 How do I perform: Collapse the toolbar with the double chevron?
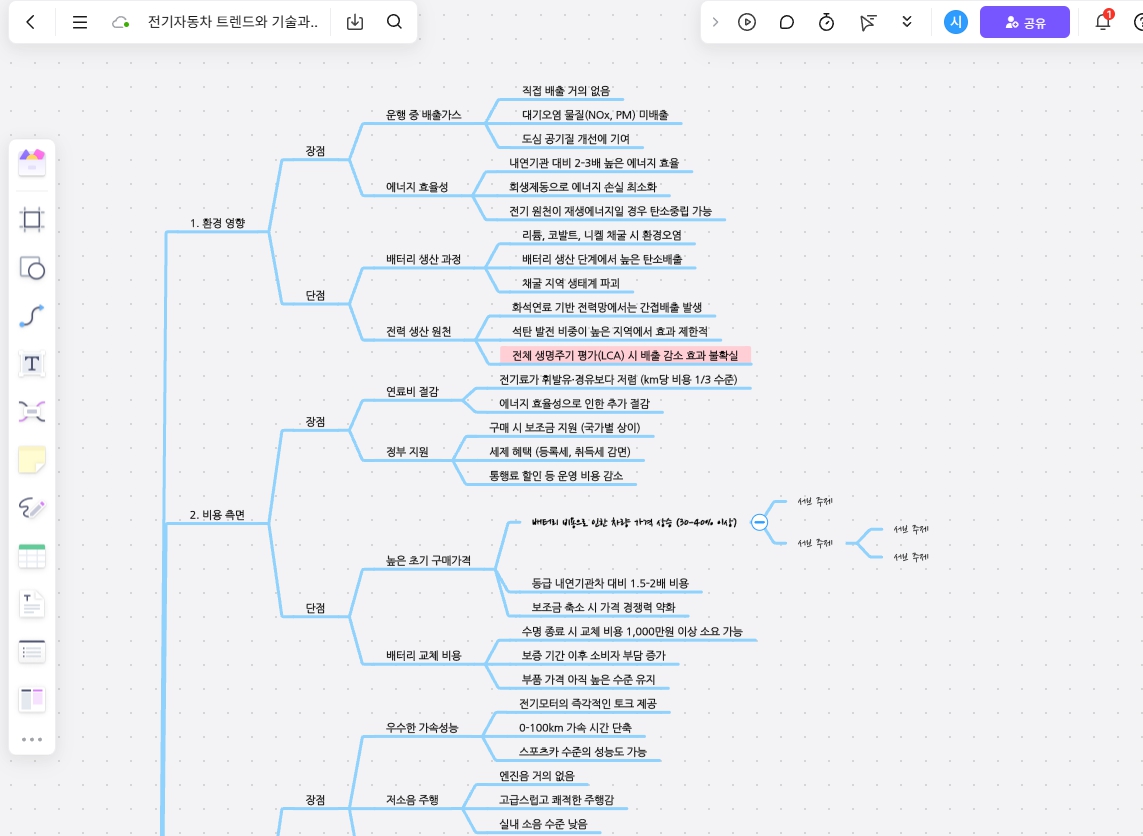point(906,22)
